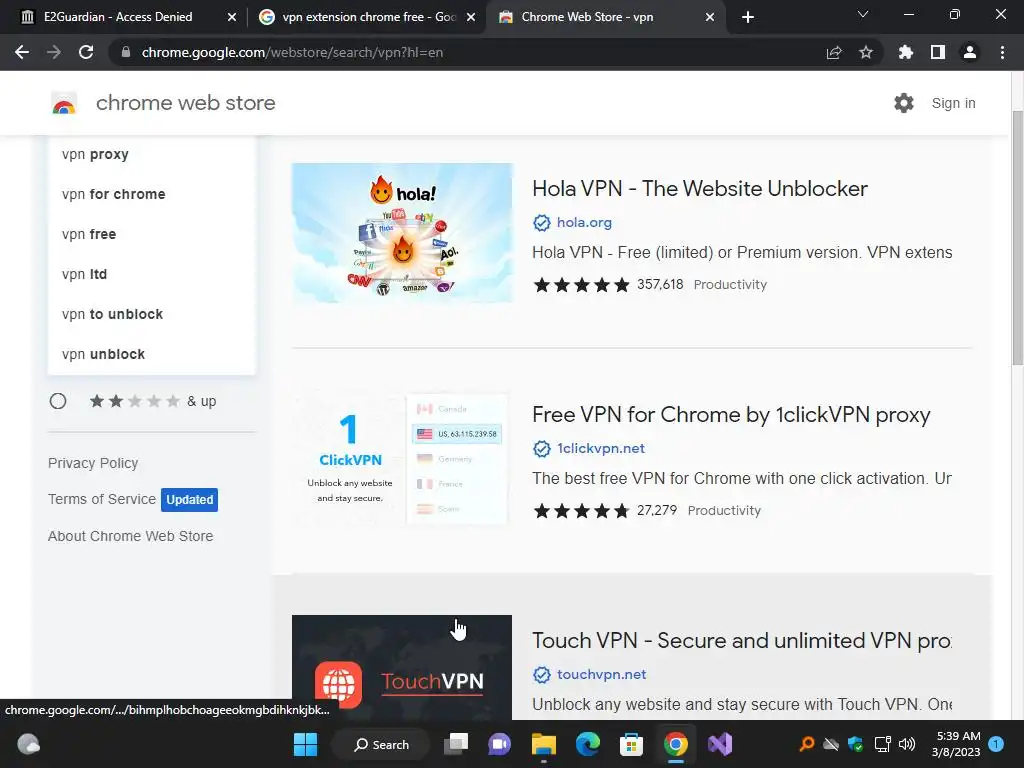Open the Terms of Service link
Viewport: 1024px width, 768px height.
(x=101, y=500)
